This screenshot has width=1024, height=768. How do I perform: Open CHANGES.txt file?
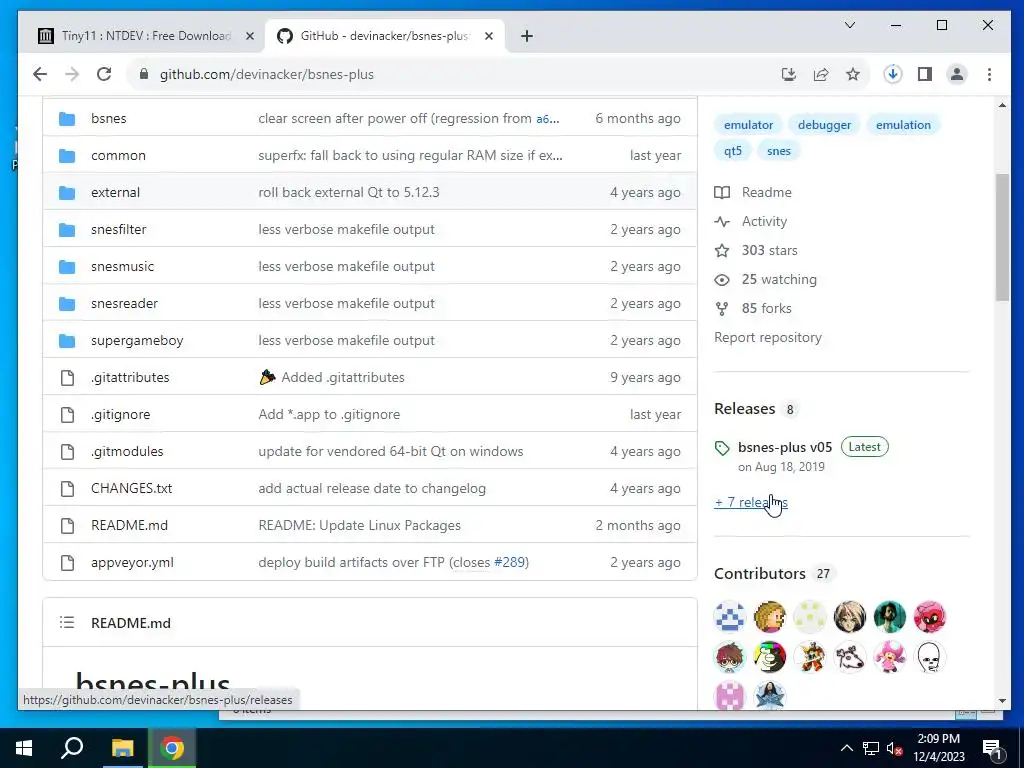pyautogui.click(x=131, y=488)
